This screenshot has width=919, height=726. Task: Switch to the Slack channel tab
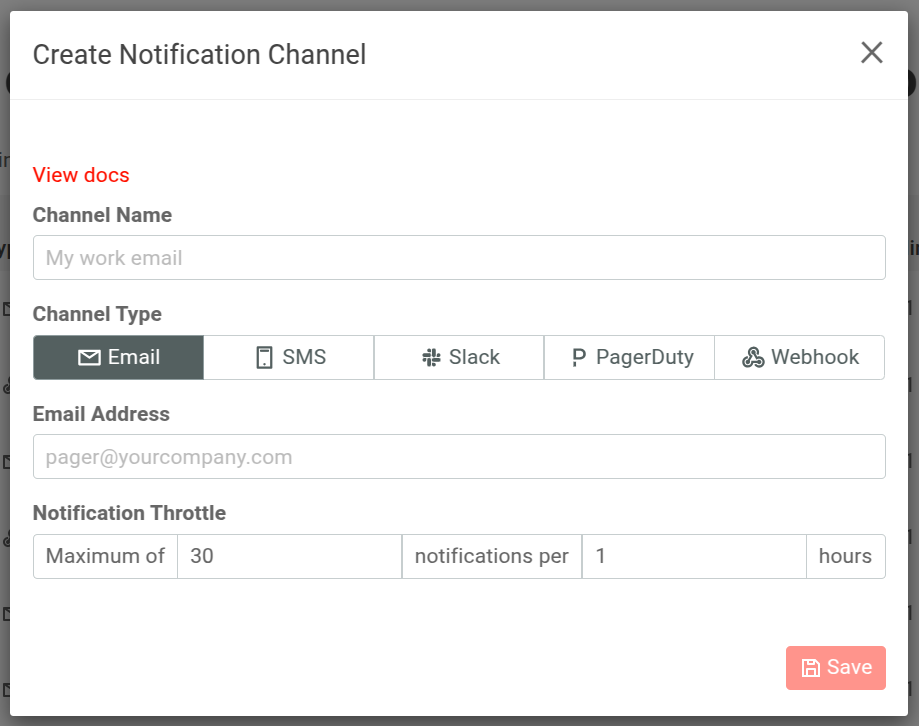click(x=458, y=356)
